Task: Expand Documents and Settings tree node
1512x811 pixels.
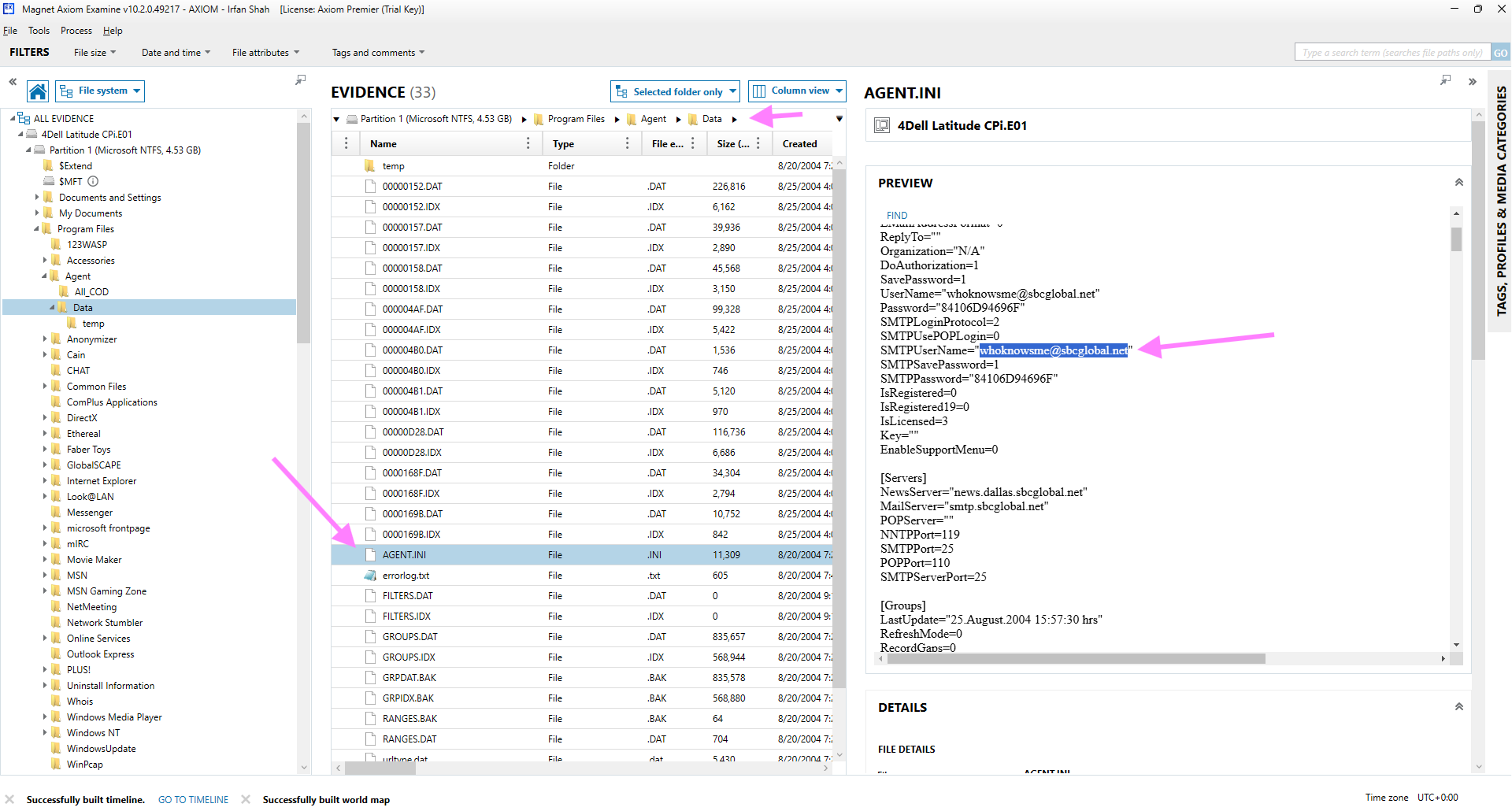Action: pyautogui.click(x=37, y=197)
